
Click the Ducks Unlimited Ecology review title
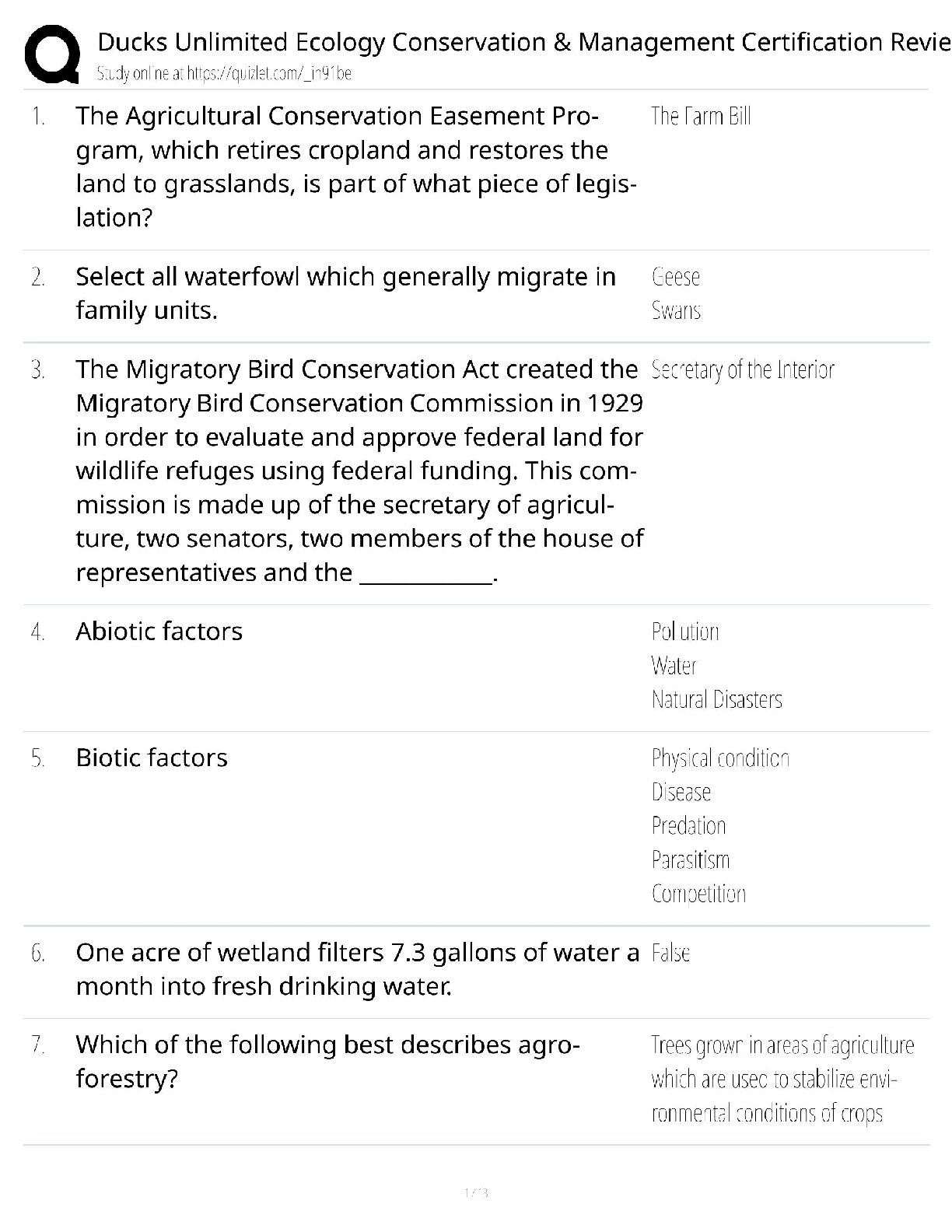(523, 42)
